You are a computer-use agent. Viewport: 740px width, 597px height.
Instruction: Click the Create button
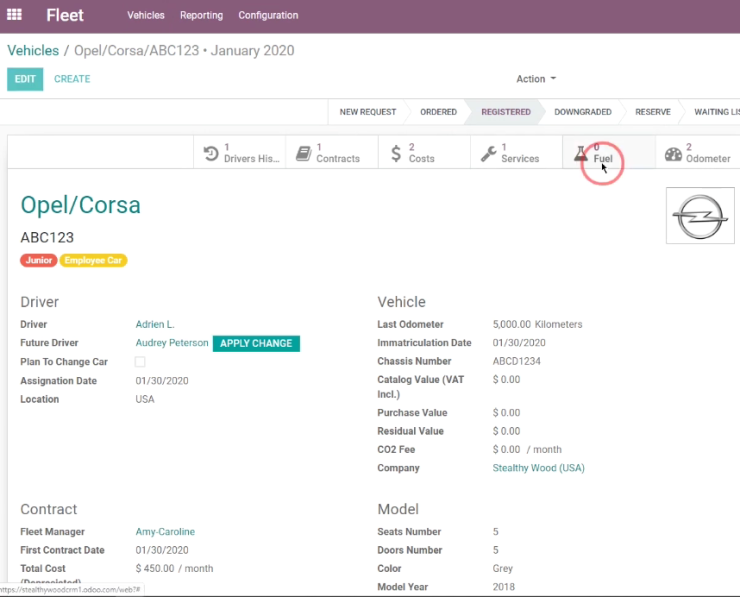[72, 79]
